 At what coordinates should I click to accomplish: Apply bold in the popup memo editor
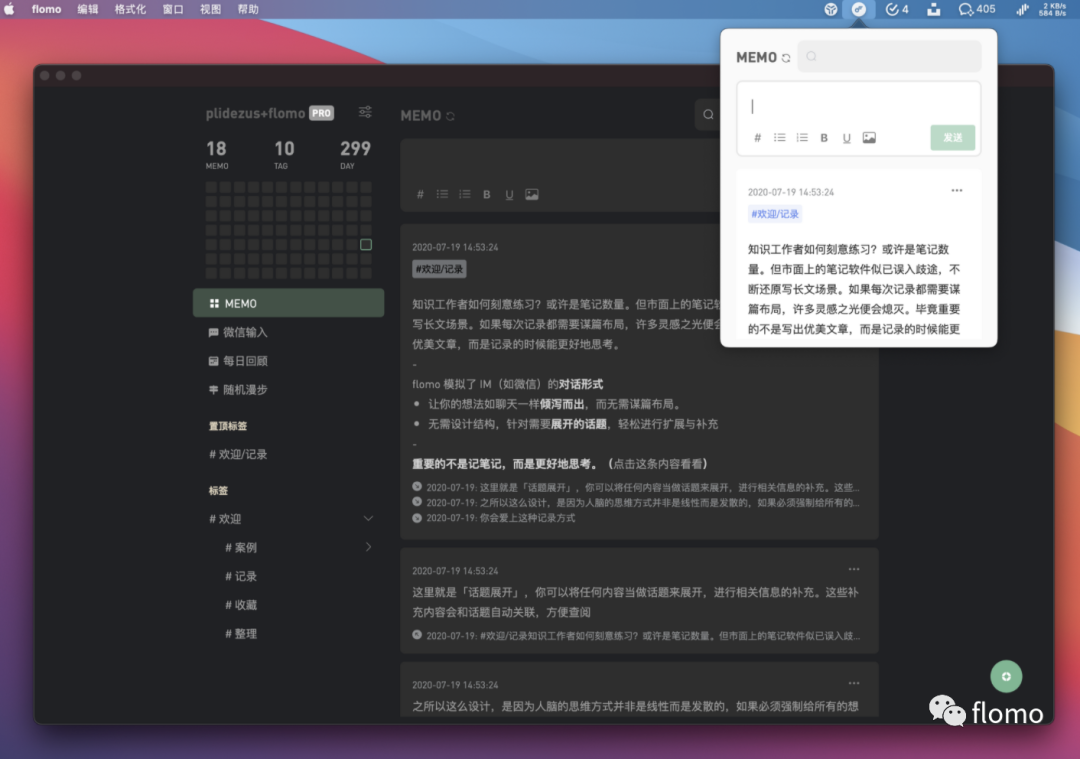(x=824, y=138)
